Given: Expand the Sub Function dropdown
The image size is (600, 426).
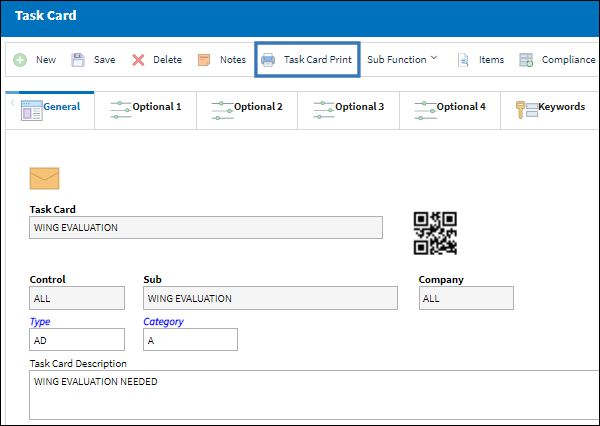Looking at the screenshot, I should pos(402,60).
